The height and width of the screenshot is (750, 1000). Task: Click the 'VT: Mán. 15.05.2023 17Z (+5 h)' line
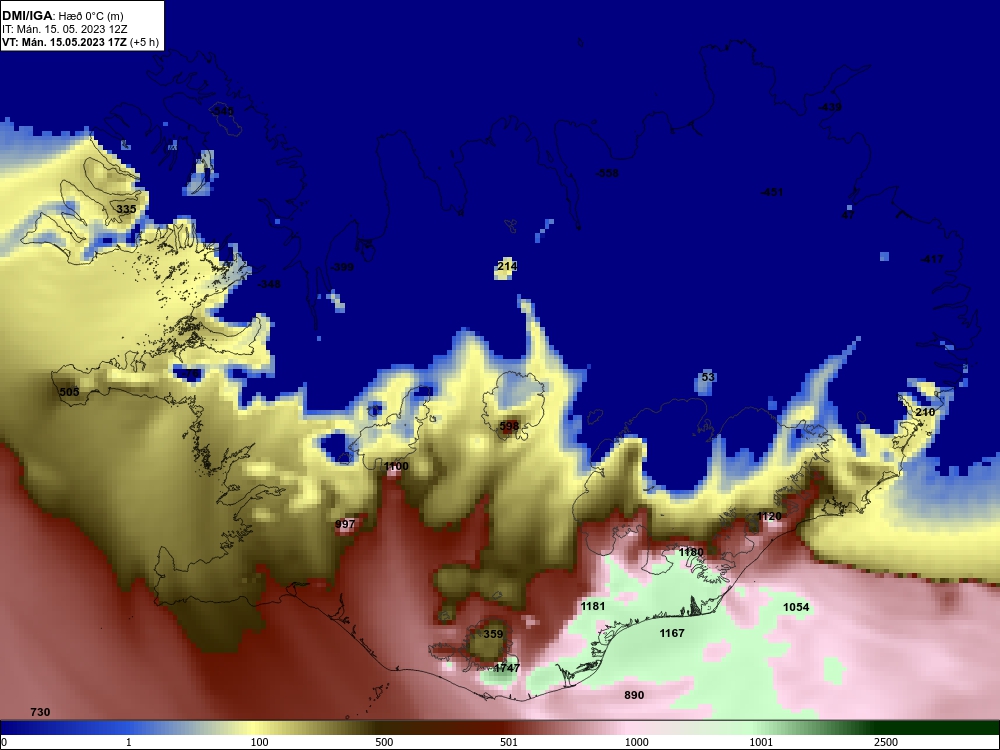tap(80, 42)
